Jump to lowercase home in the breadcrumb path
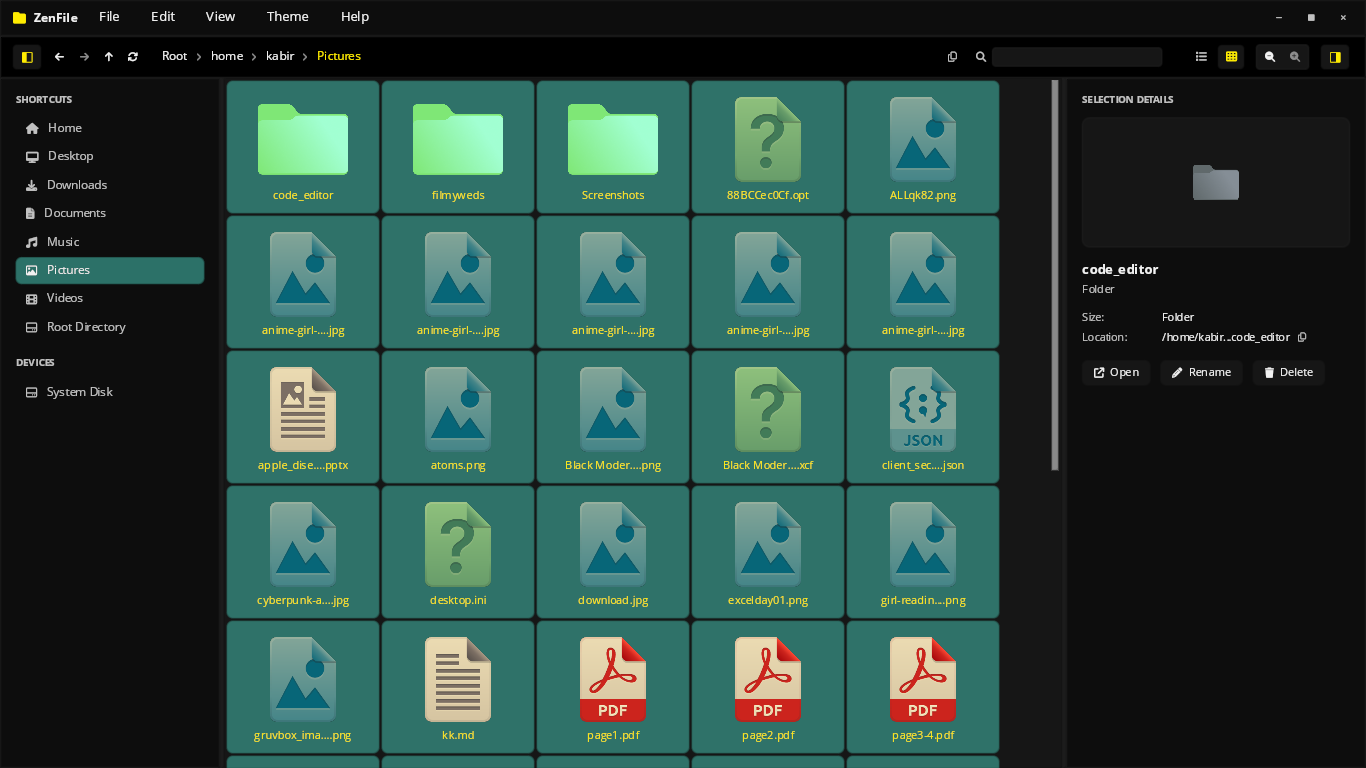This screenshot has height=768, width=1366. coord(227,56)
